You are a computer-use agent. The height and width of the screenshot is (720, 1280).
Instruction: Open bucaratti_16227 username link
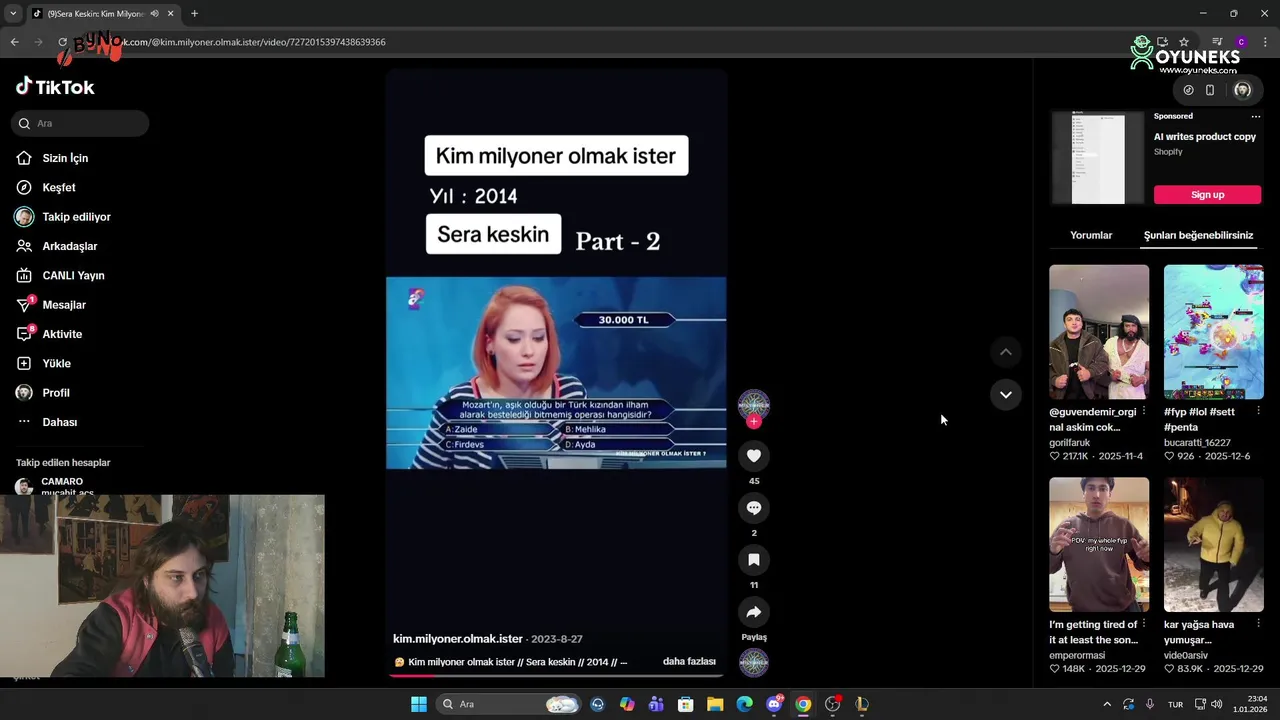coord(1197,442)
